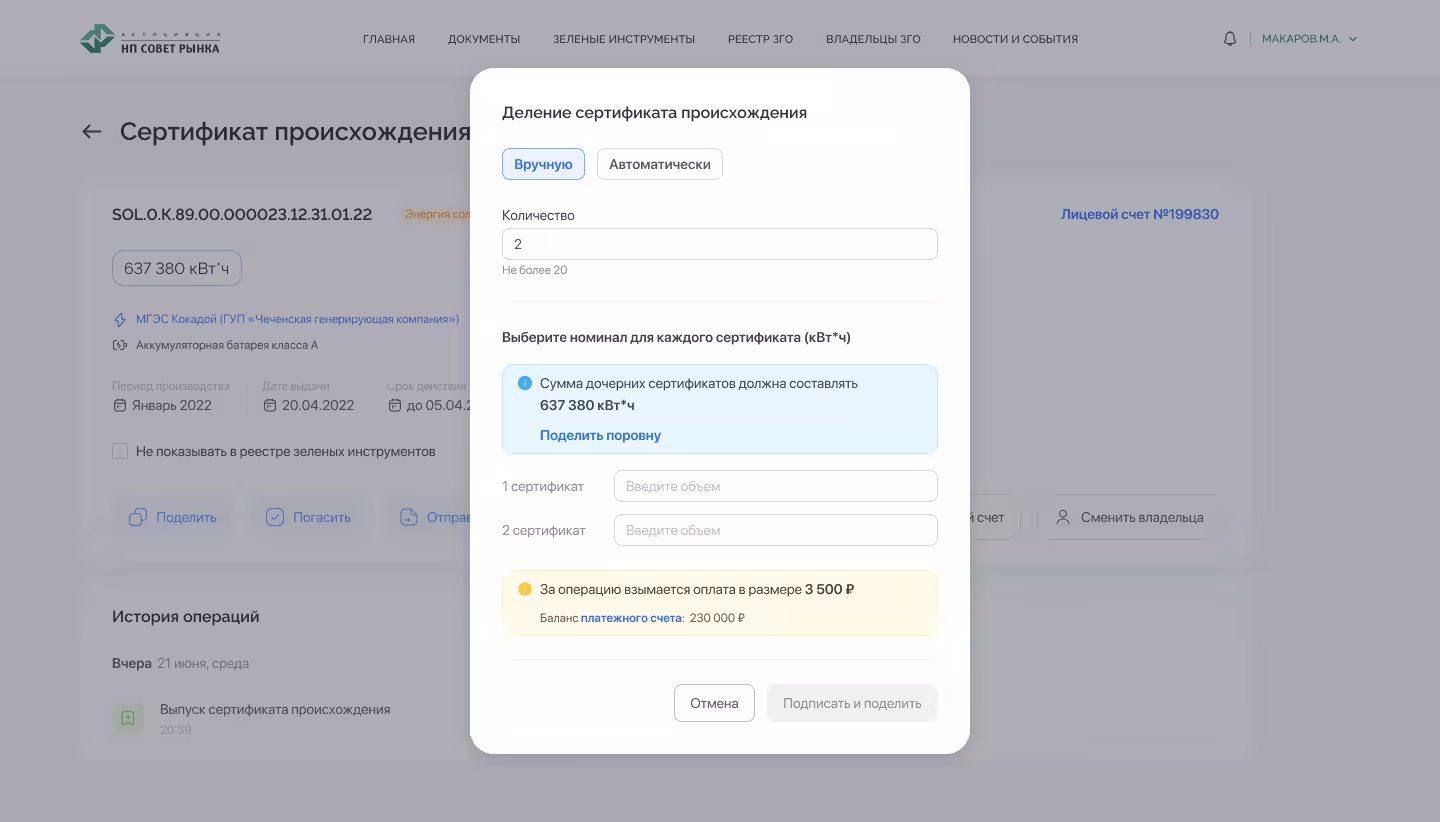Screen dimensions: 1440x822
Task: Open the ДОКУМЕНТЫ menu item
Action: [x=484, y=39]
